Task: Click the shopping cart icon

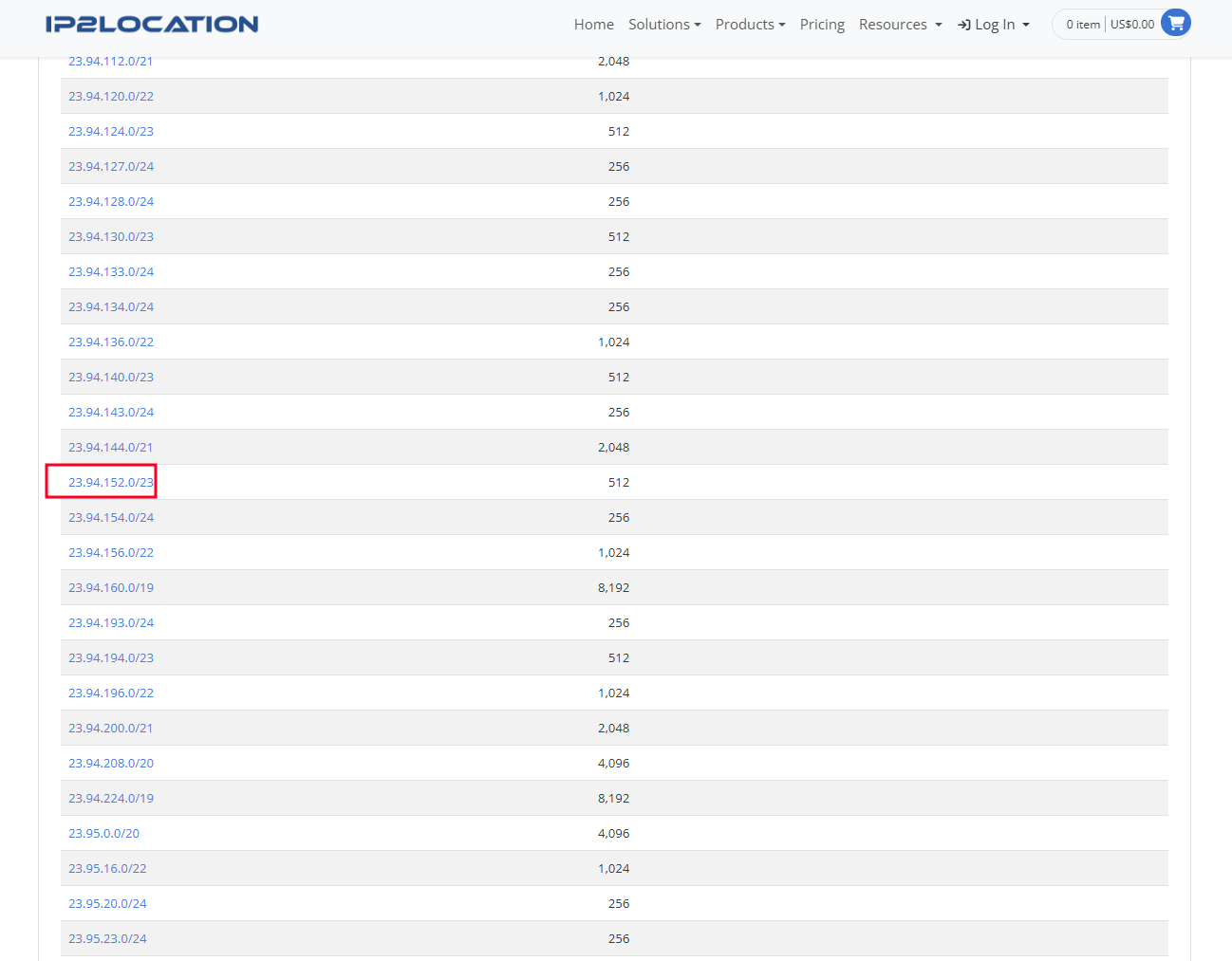Action: click(1175, 24)
